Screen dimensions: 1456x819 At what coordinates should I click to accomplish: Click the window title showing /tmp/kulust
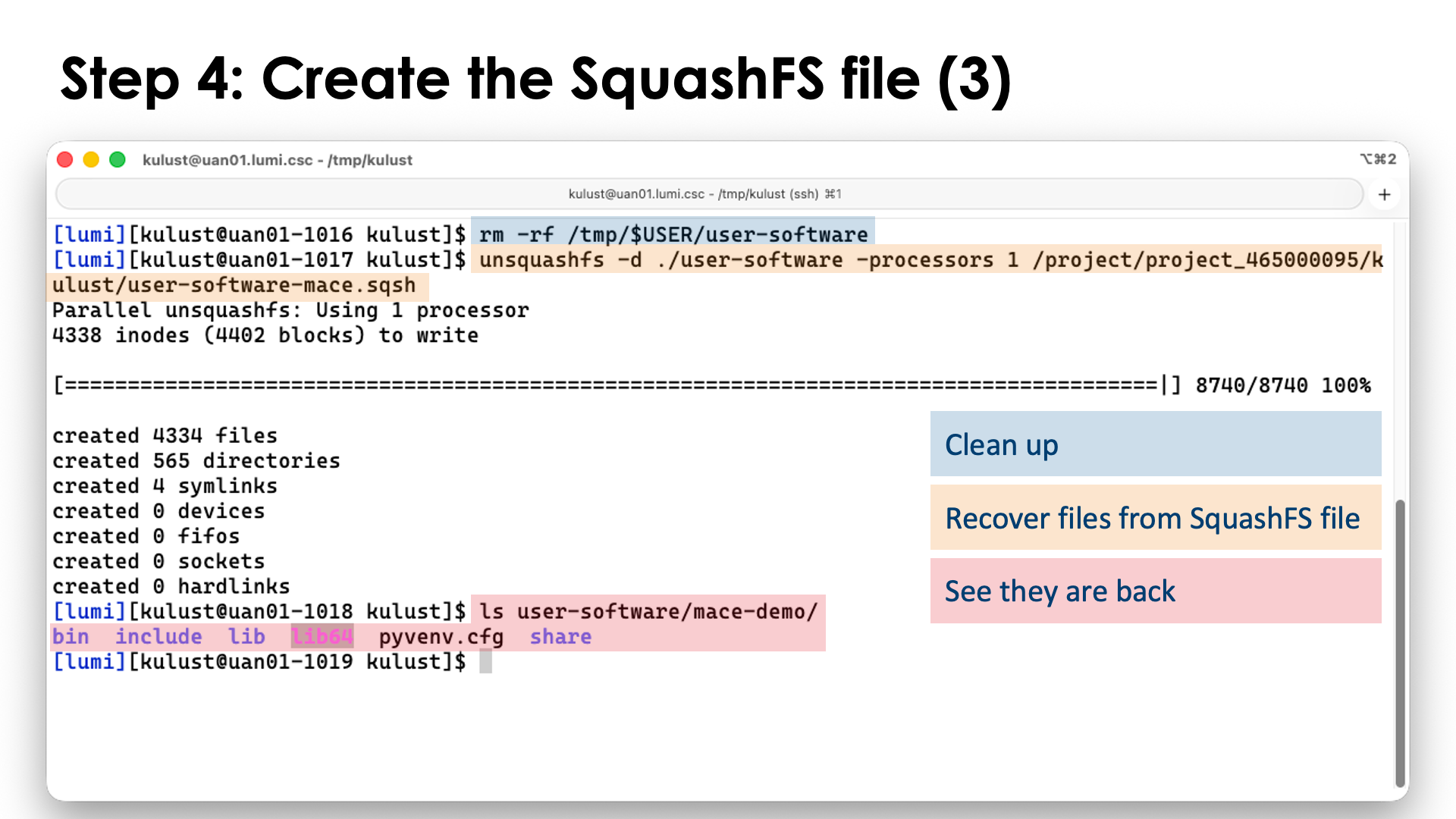(278, 160)
